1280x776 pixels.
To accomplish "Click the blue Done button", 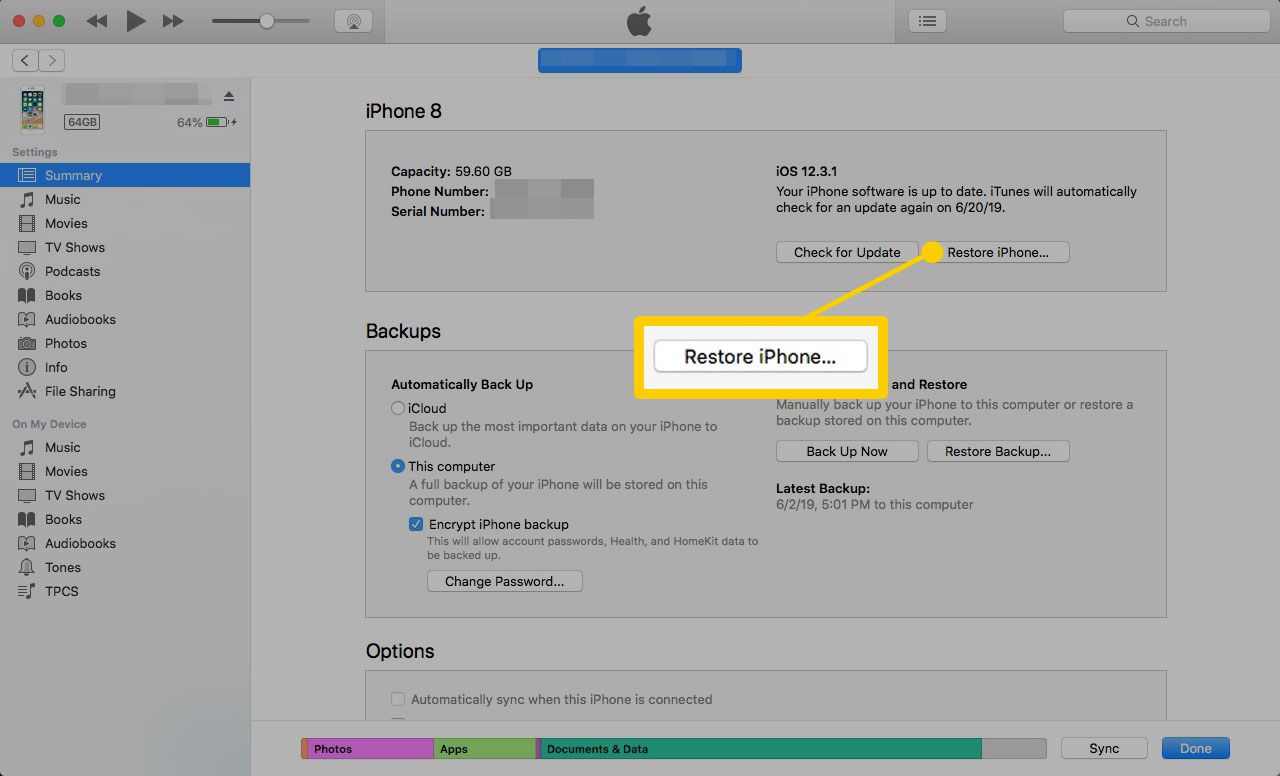I will point(1195,748).
